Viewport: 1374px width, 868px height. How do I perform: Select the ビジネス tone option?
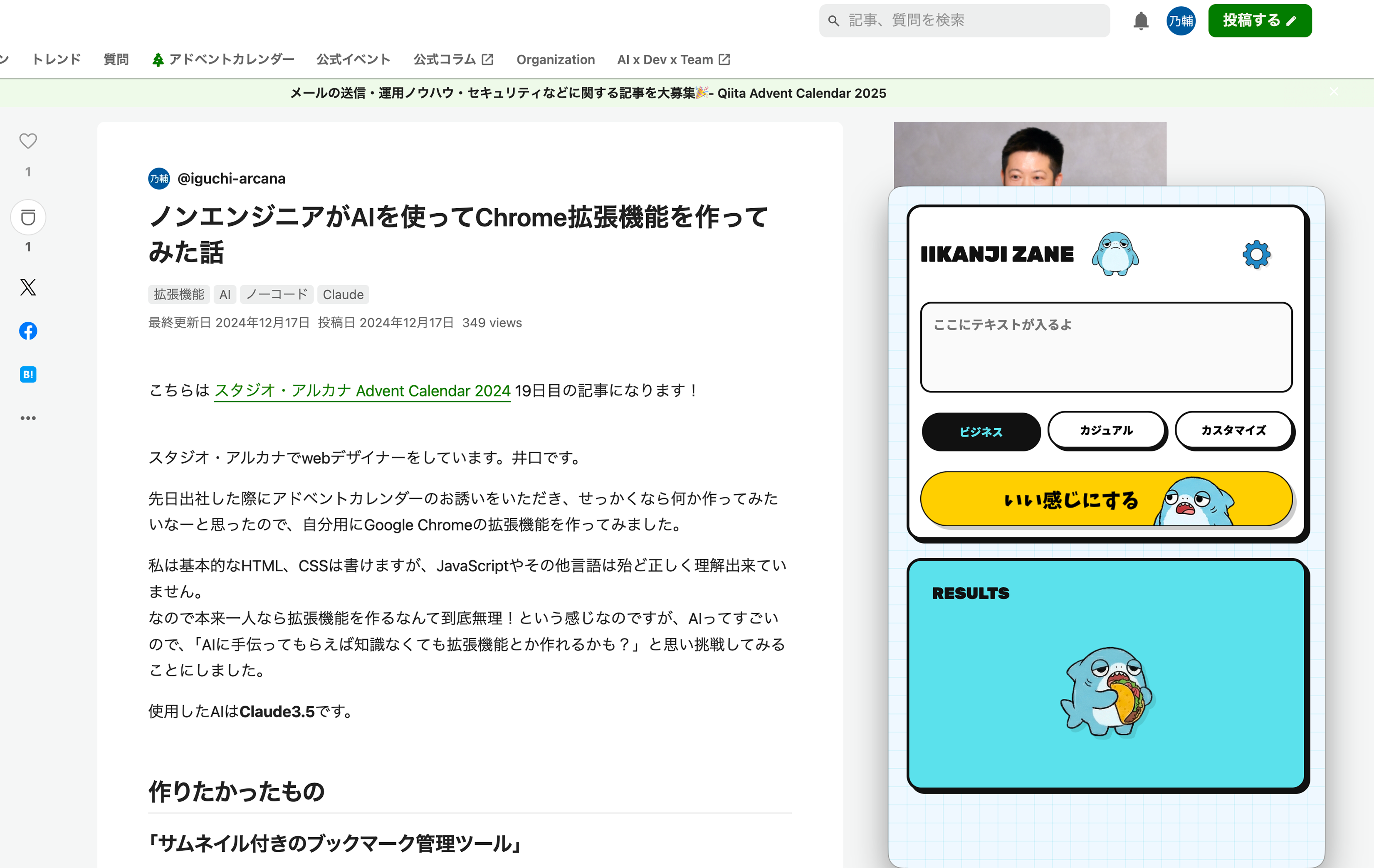click(x=981, y=432)
